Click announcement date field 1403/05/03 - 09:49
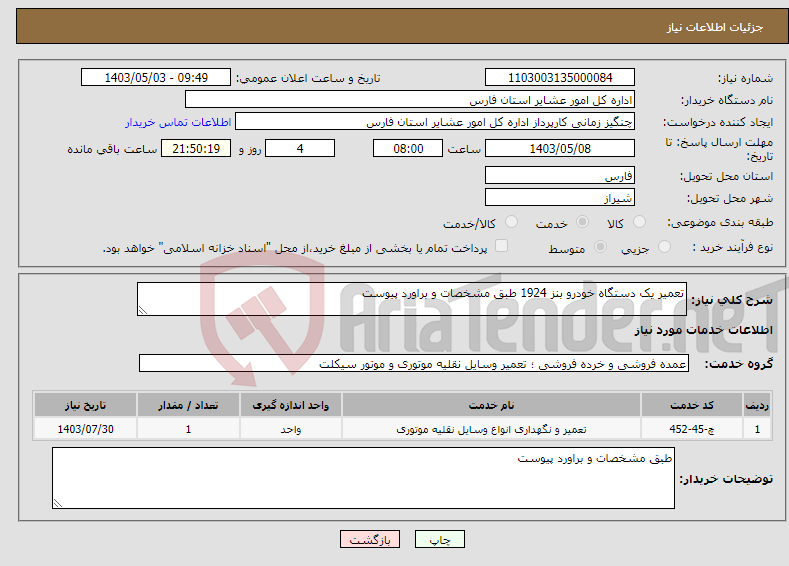 (x=155, y=77)
